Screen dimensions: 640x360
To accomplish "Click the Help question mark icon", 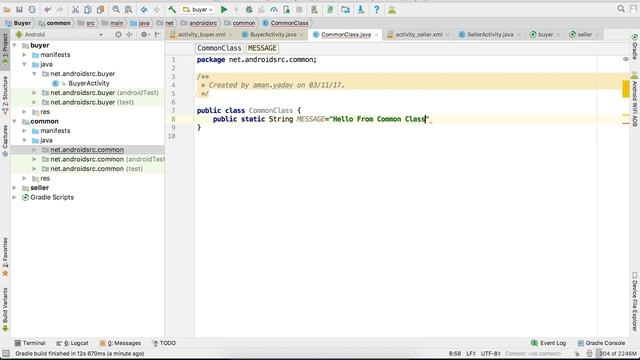I will [376, 9].
